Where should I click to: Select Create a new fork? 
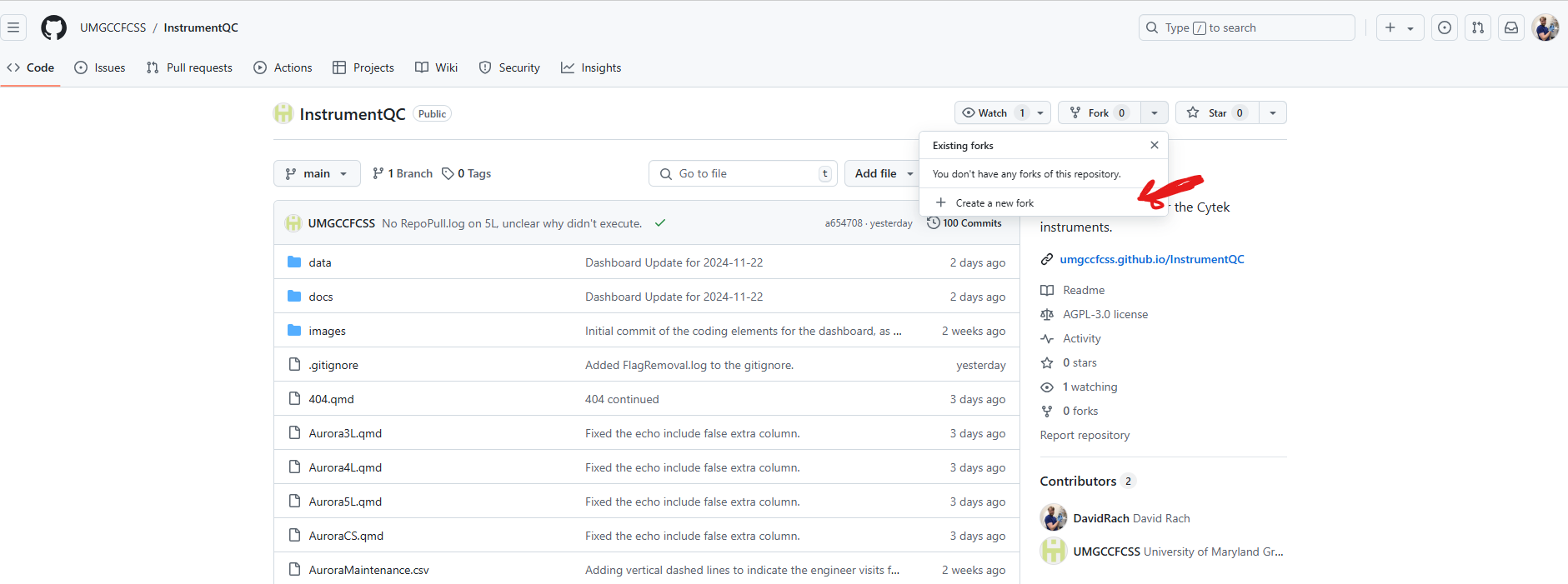994,203
